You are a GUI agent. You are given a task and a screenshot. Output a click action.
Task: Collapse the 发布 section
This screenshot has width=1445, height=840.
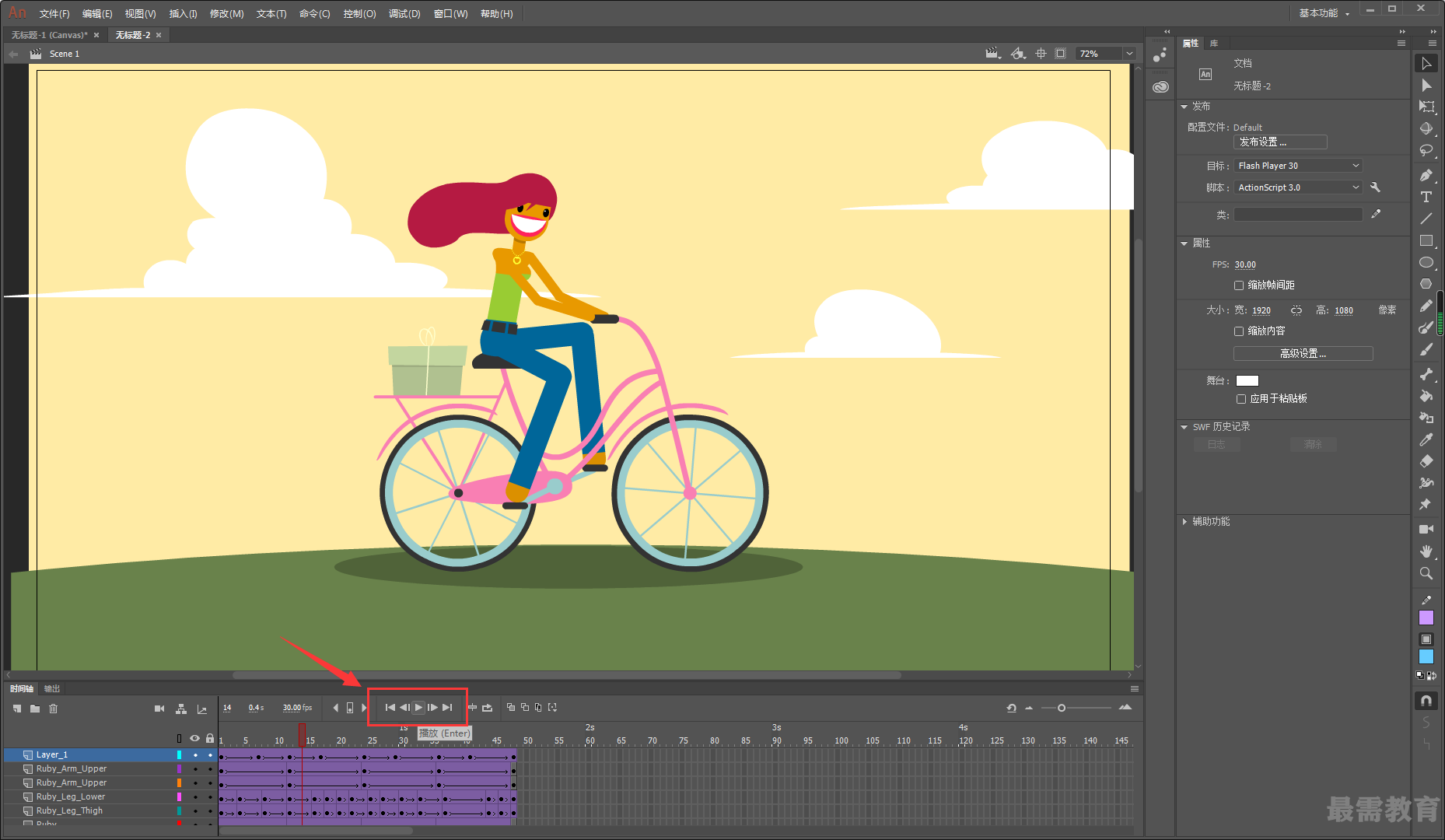coord(1184,107)
